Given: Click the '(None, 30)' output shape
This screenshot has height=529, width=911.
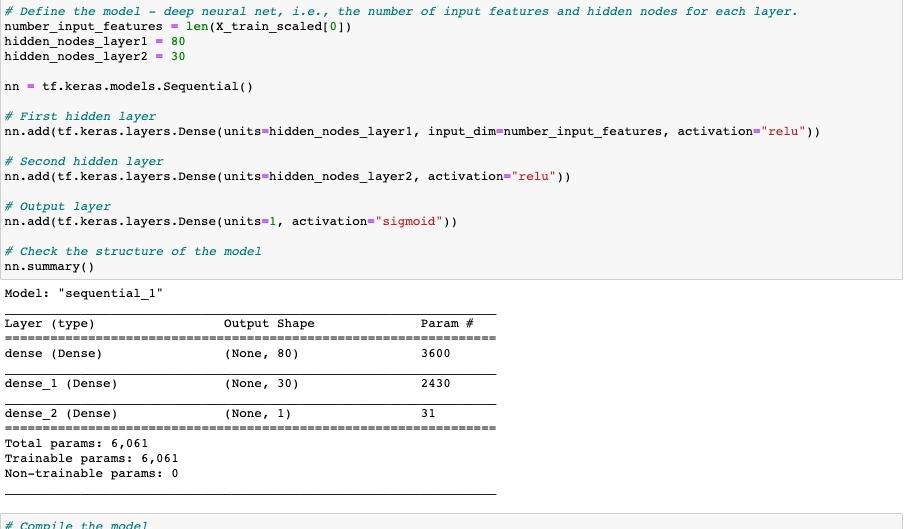Looking at the screenshot, I should [261, 384].
